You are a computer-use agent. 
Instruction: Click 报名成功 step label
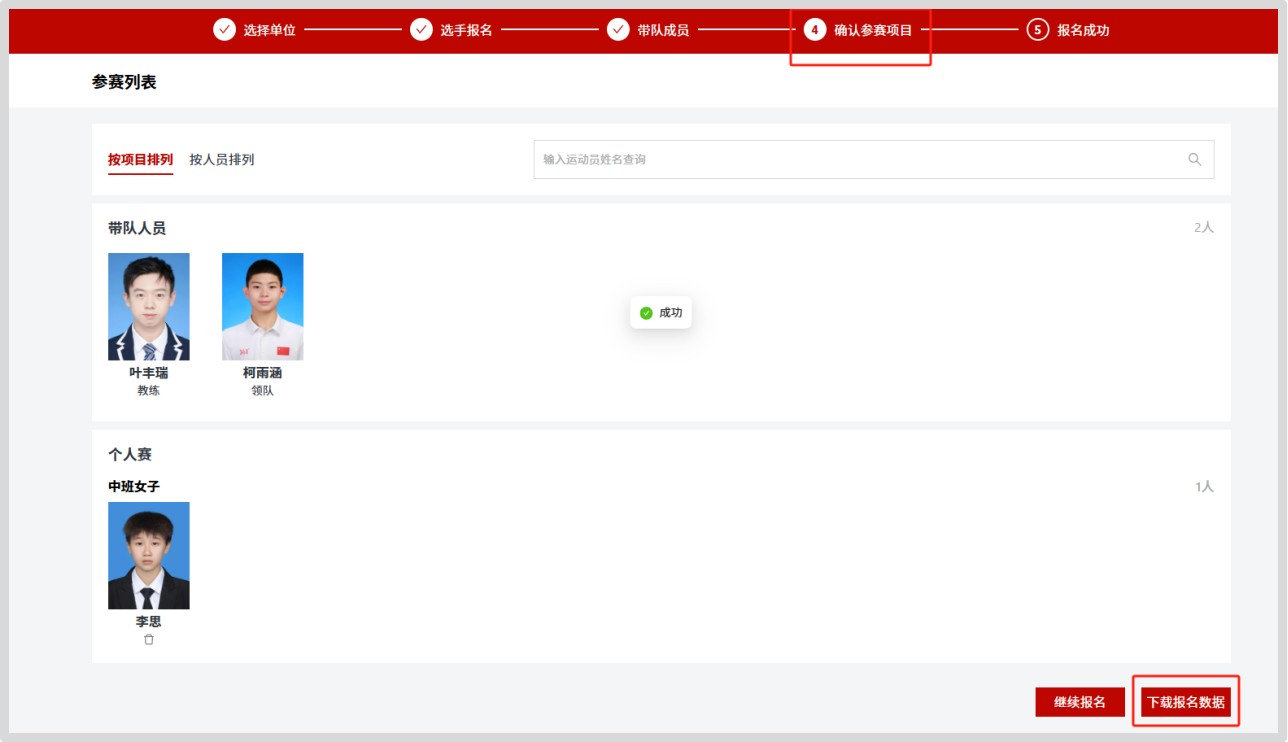pyautogui.click(x=1083, y=30)
